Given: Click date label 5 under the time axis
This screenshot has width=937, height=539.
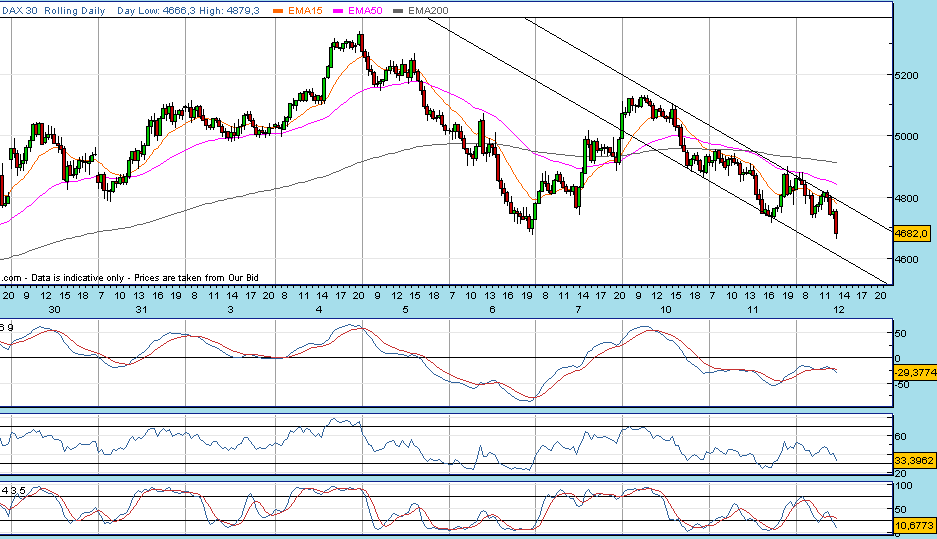Looking at the screenshot, I should tap(406, 310).
